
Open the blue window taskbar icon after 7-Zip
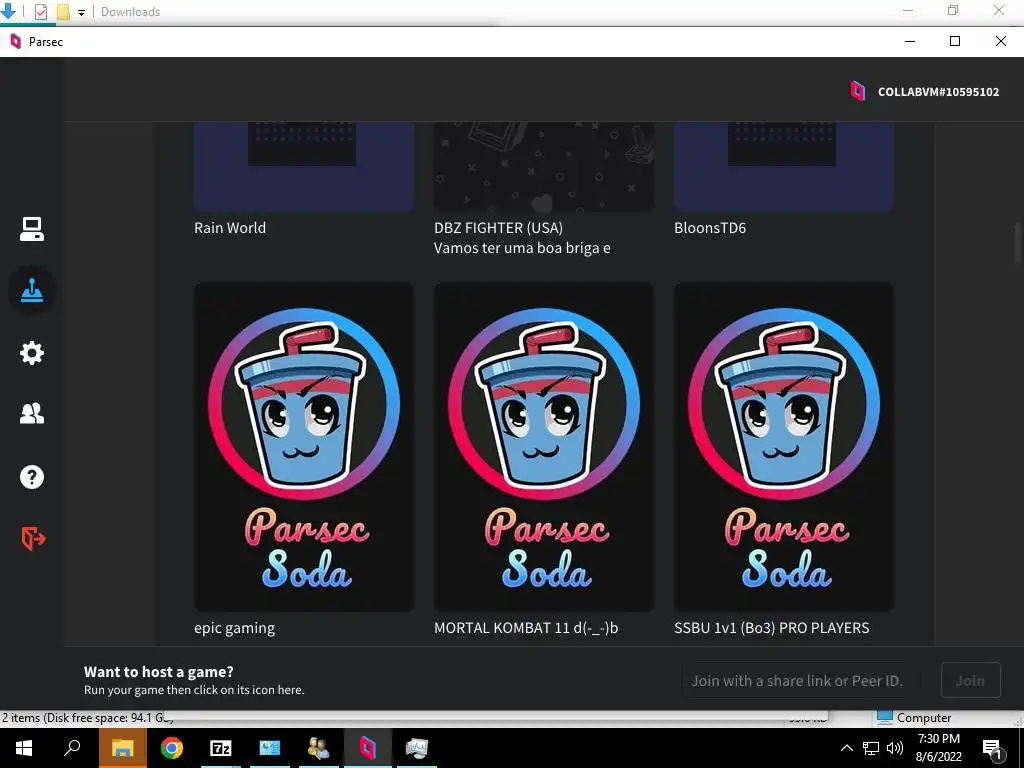[x=270, y=748]
